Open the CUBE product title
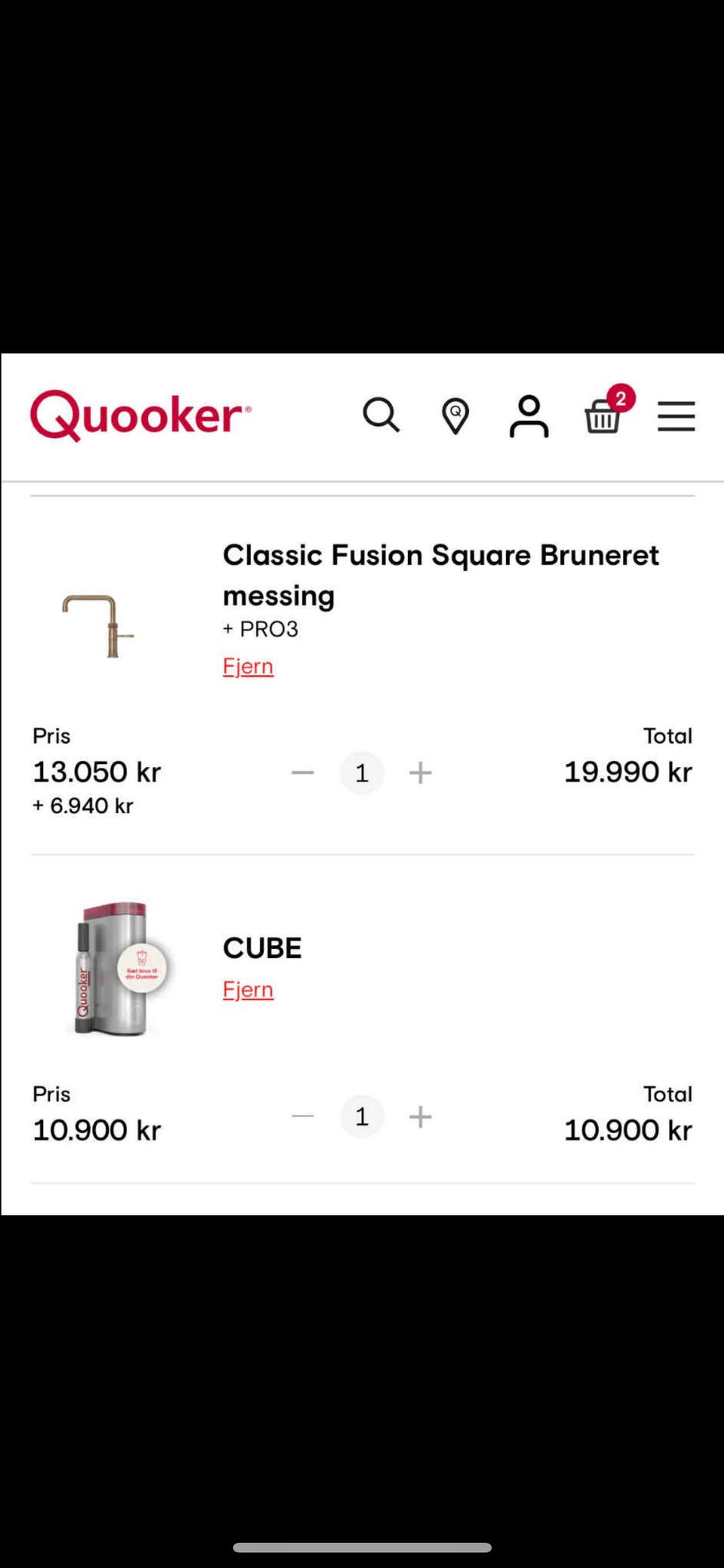This screenshot has width=724, height=1568. pyautogui.click(x=262, y=948)
